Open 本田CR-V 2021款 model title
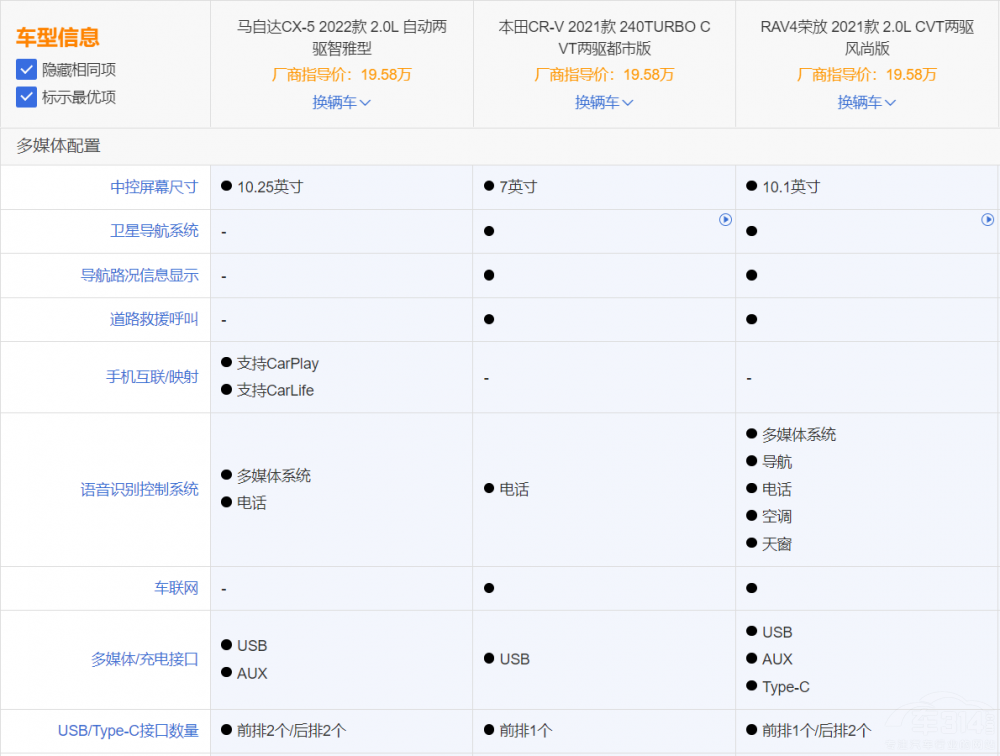This screenshot has width=1000, height=756. 604,37
